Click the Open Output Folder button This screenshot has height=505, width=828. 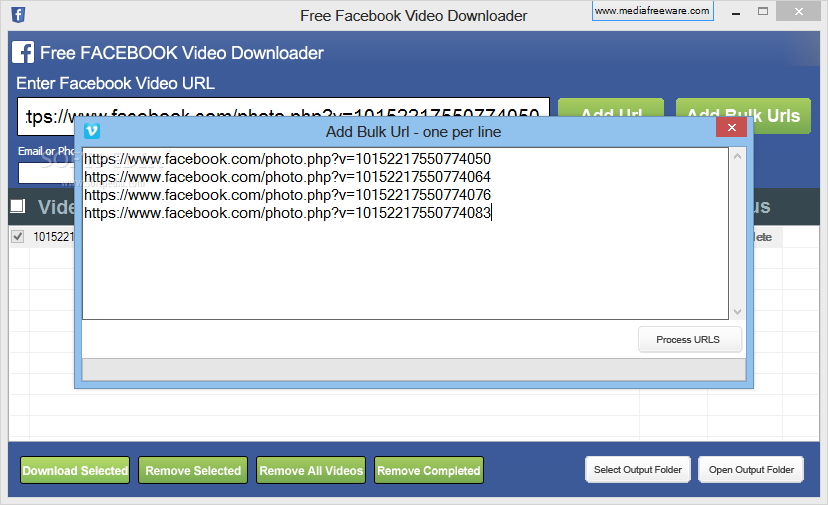pyautogui.click(x=751, y=470)
